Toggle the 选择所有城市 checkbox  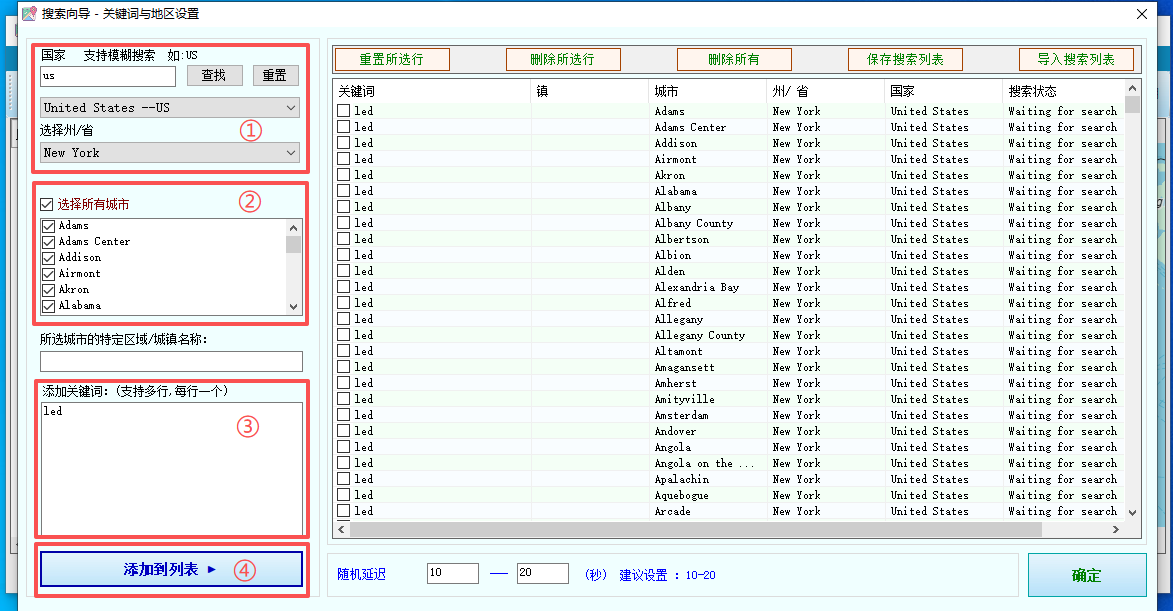[47, 205]
